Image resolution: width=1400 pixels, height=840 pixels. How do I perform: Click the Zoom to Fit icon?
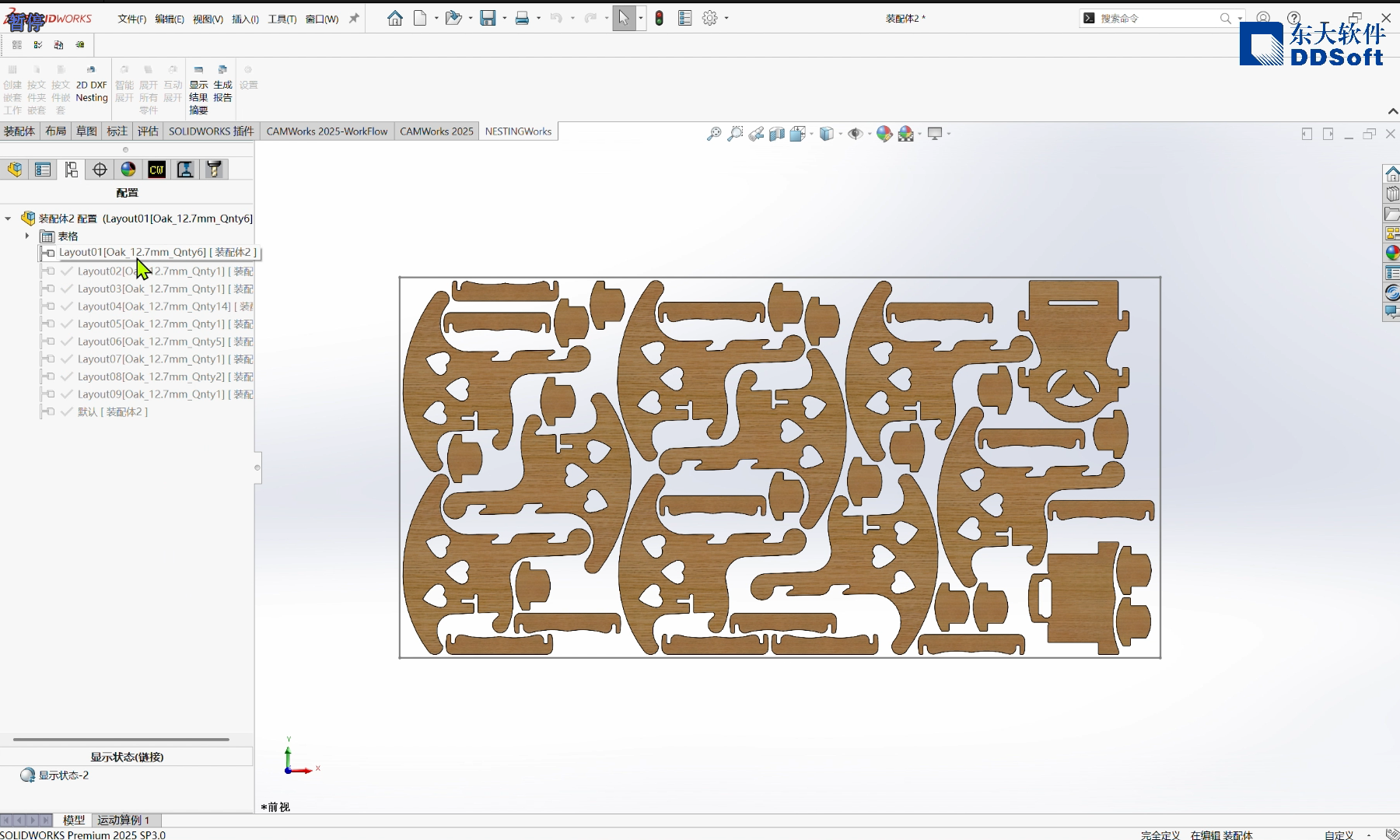point(713,134)
